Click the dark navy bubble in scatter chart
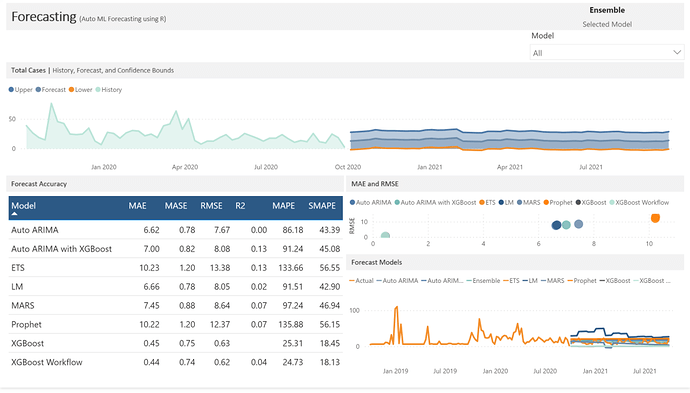Screen dimensions: 690x393 [x=556, y=225]
